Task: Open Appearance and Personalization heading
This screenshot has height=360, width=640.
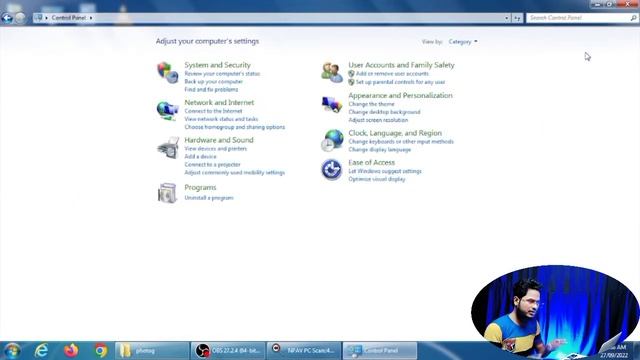Action: click(x=400, y=96)
